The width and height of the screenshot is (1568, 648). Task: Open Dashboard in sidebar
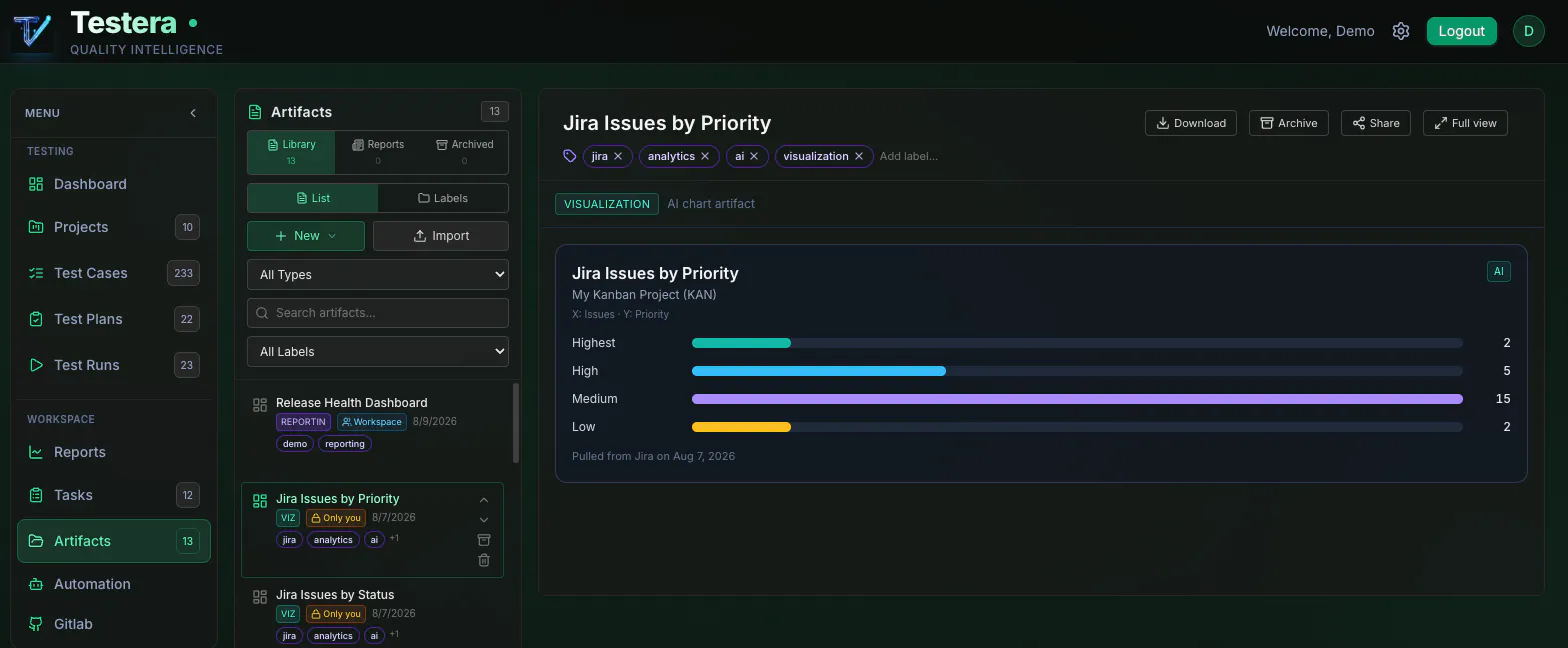(x=114, y=184)
